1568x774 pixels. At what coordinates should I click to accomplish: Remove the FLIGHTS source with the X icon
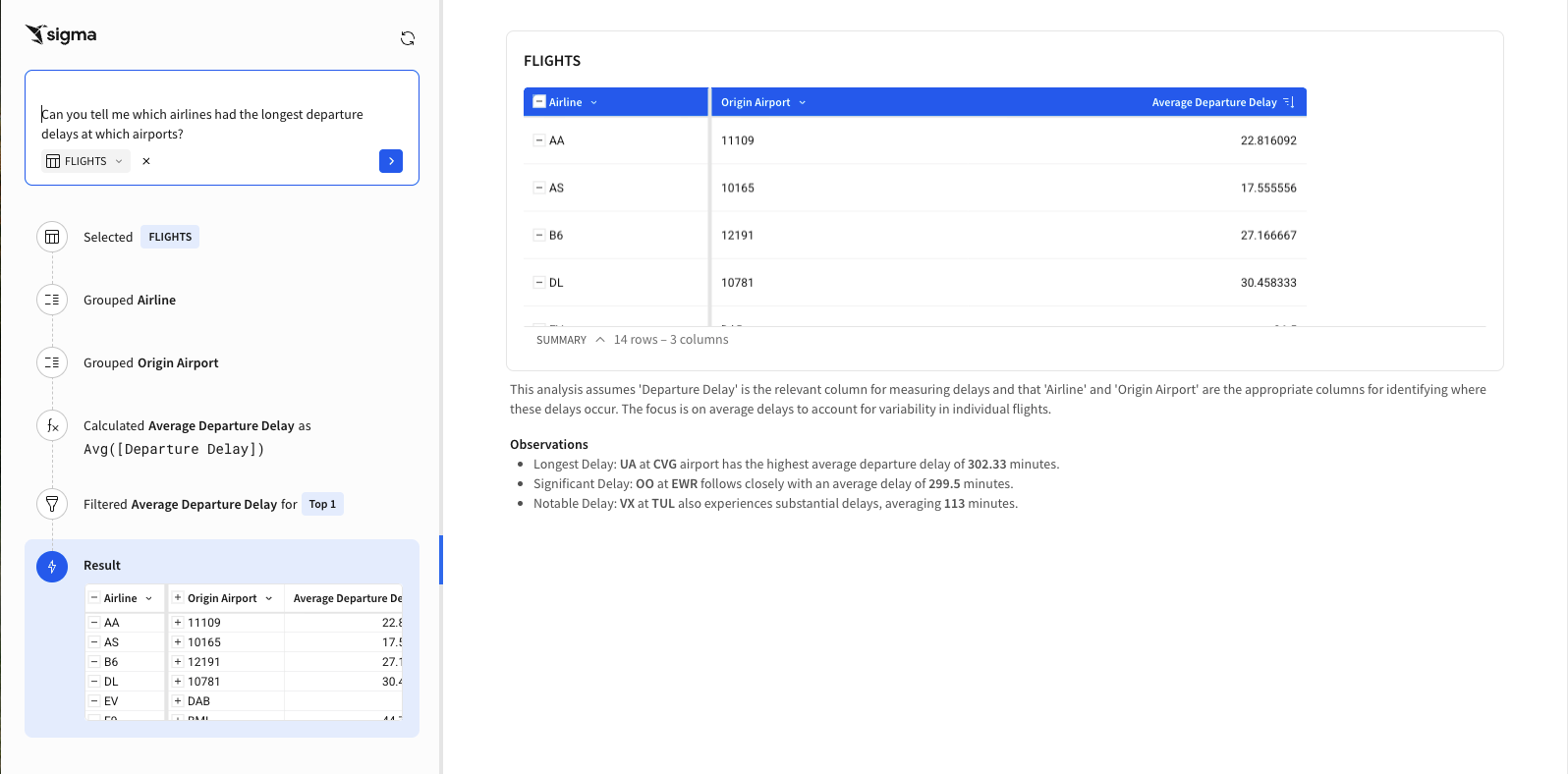tap(146, 161)
